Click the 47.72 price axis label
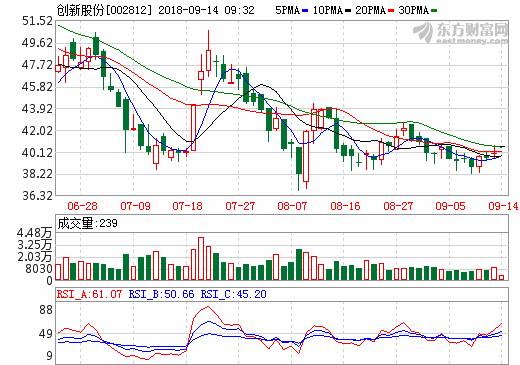 pyautogui.click(x=37, y=65)
